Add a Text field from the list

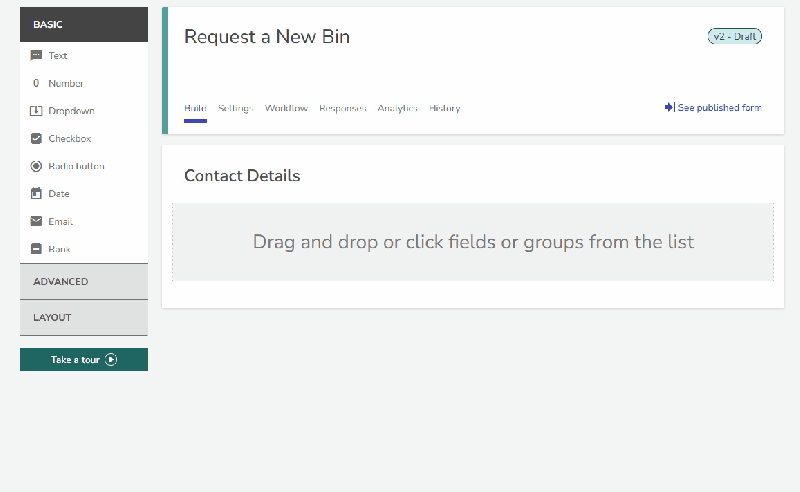coord(84,56)
